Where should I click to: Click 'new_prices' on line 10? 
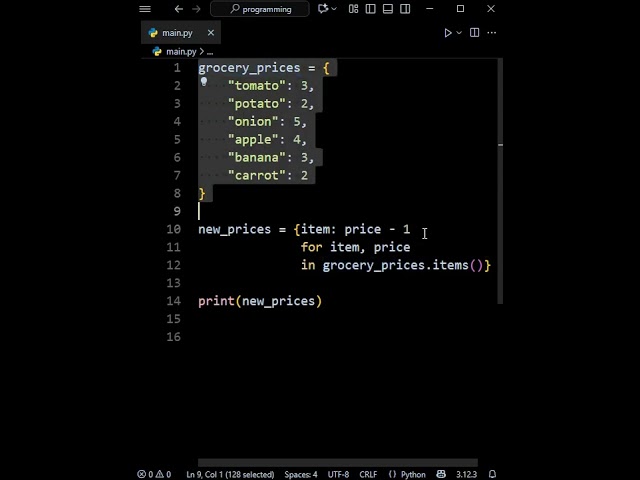pyautogui.click(x=235, y=229)
